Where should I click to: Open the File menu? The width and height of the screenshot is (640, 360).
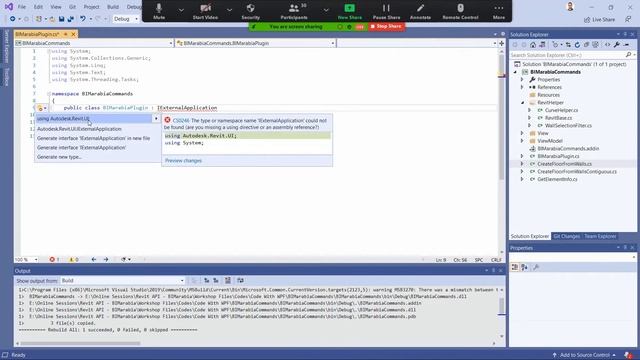pos(22,7)
